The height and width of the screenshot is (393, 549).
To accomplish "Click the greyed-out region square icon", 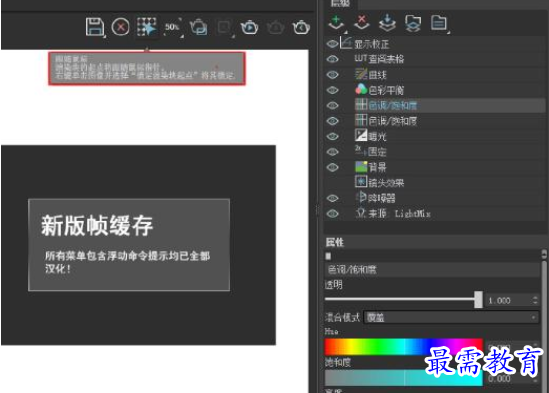I will point(224,27).
